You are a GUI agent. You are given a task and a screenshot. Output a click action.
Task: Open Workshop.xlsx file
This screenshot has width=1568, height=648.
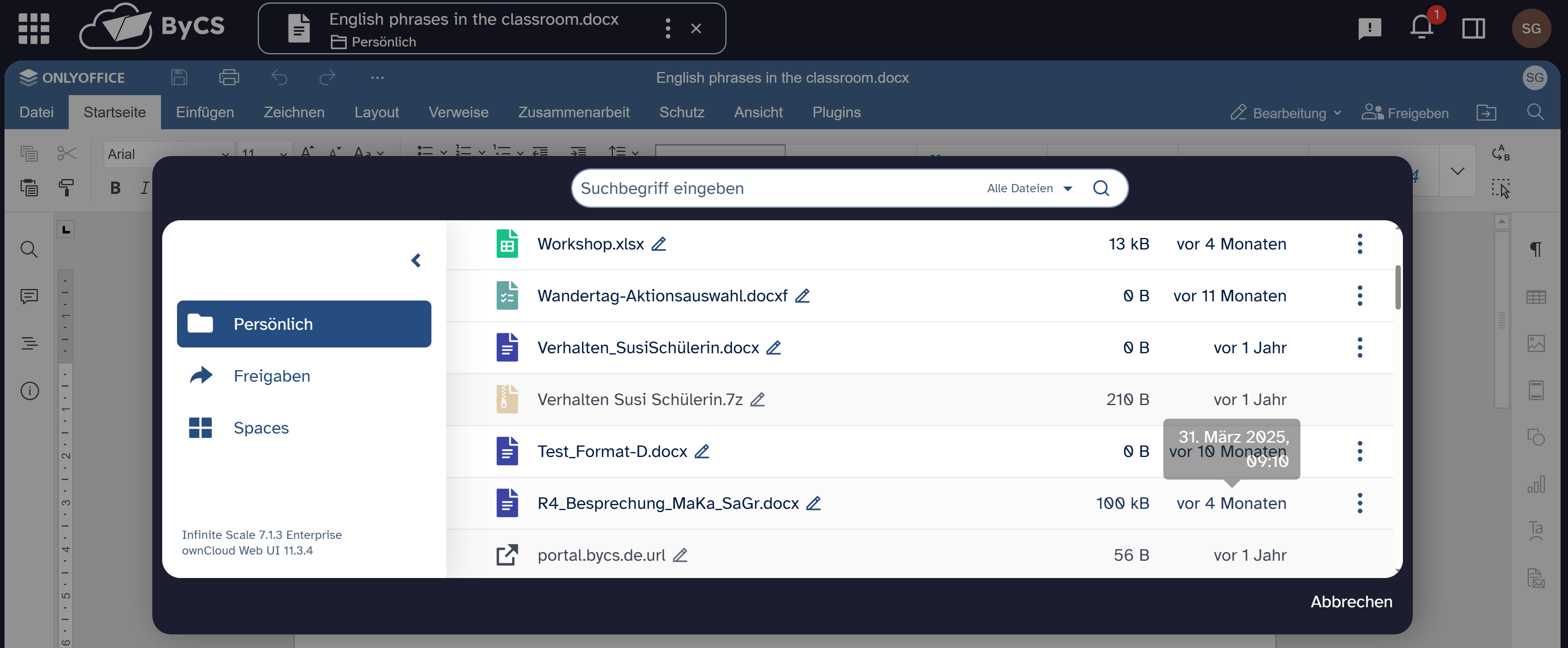pos(590,244)
